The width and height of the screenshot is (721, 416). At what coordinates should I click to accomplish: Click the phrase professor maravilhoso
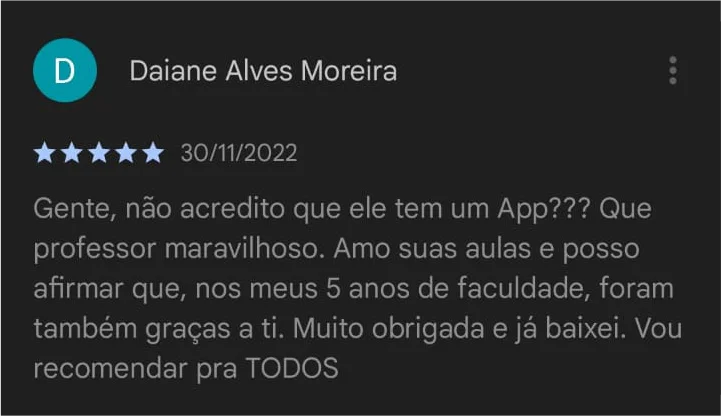(176, 250)
